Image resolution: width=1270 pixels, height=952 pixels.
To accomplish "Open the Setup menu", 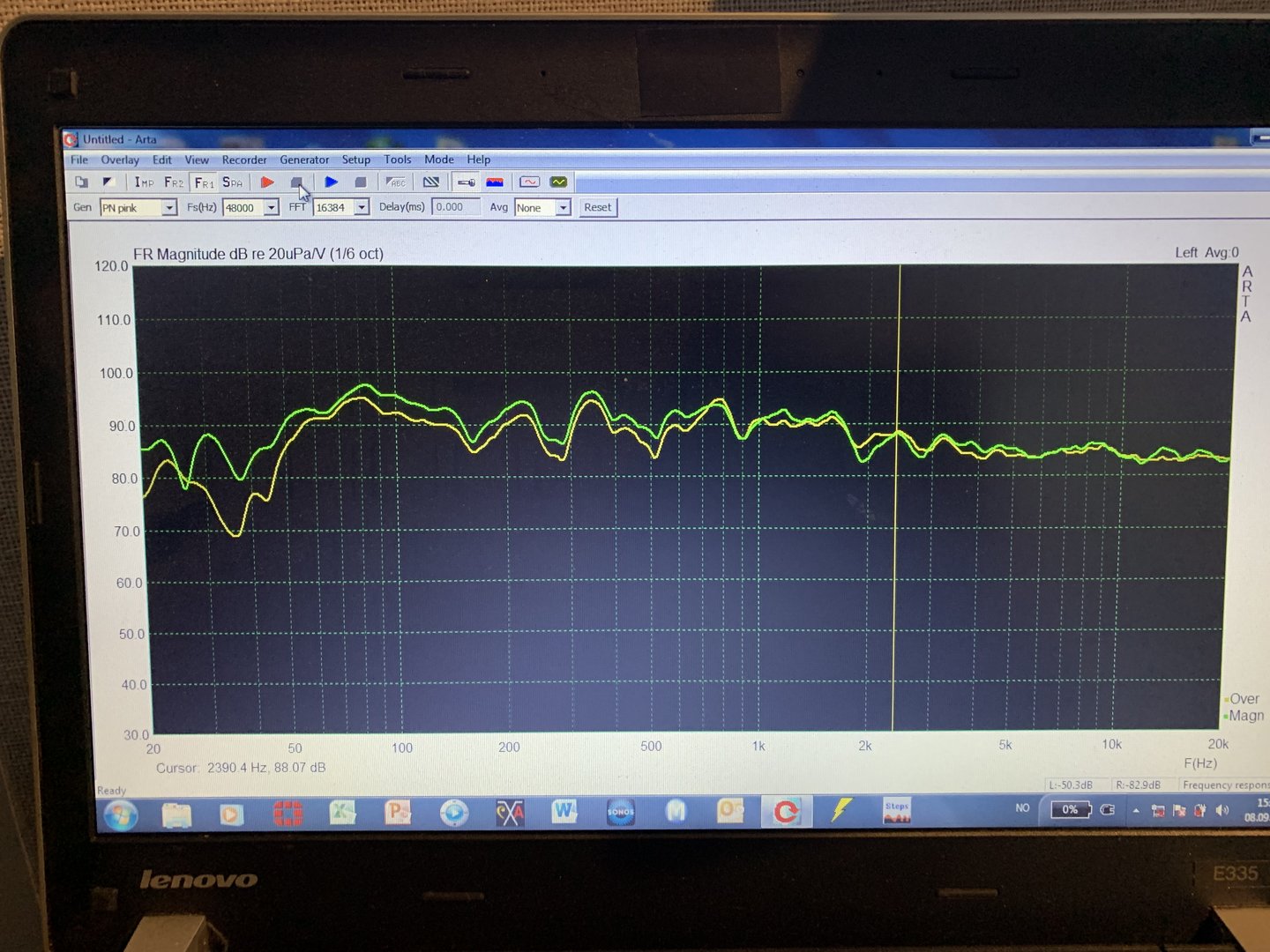I will pos(356,160).
